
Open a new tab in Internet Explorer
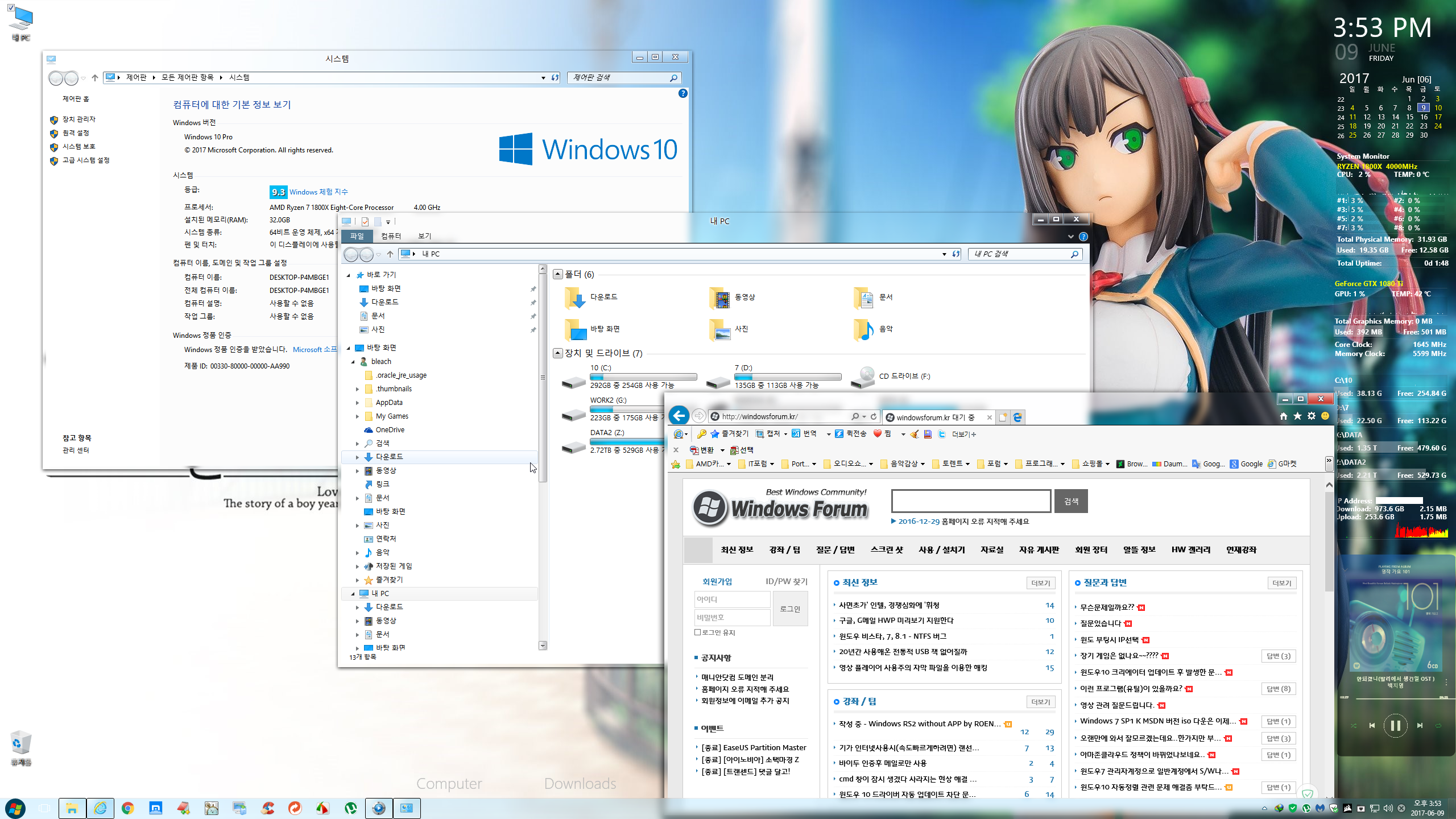coord(1003,417)
